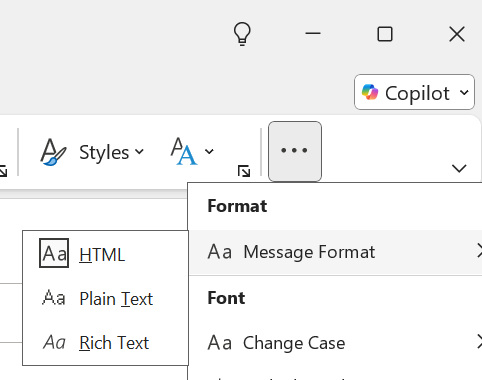Open the Styles paintbrush icon
This screenshot has height=380, width=482.
tap(53, 152)
